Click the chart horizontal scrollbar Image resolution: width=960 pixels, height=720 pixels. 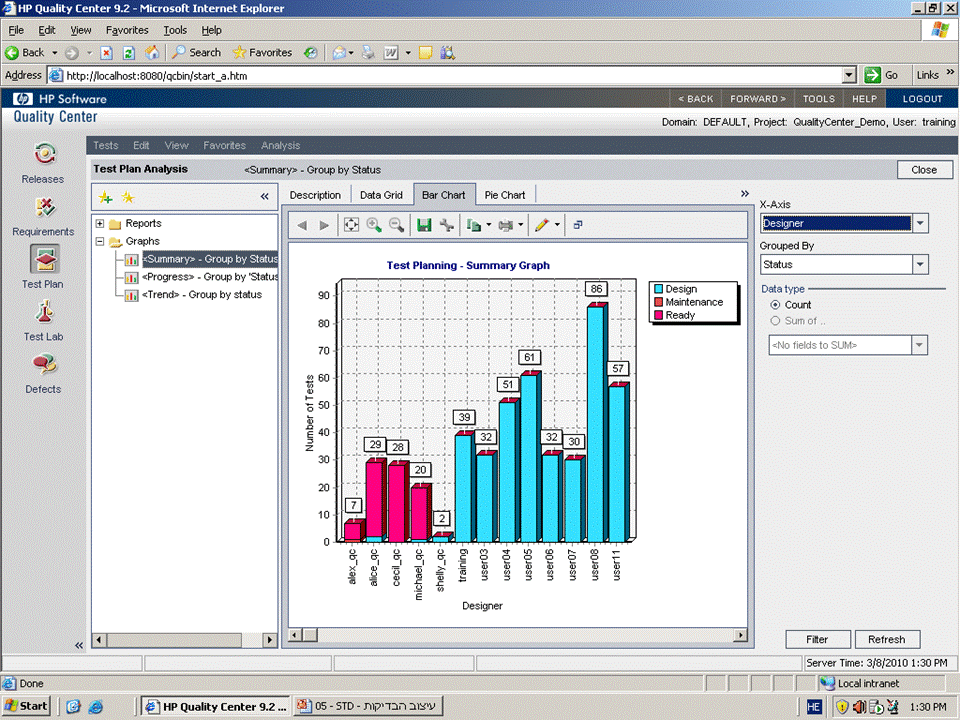[518, 635]
